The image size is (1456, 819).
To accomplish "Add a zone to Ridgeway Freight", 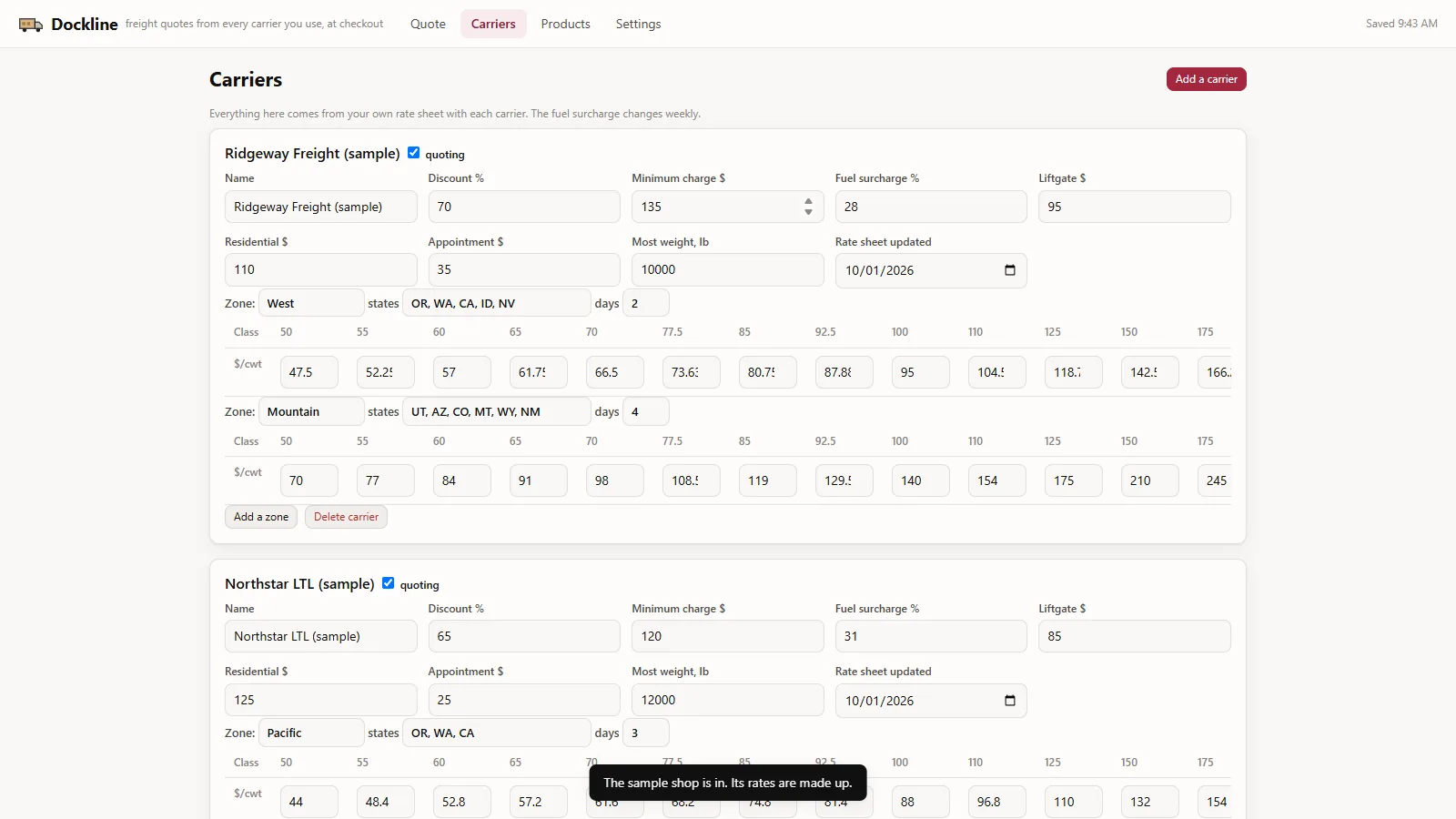I will click(x=261, y=517).
